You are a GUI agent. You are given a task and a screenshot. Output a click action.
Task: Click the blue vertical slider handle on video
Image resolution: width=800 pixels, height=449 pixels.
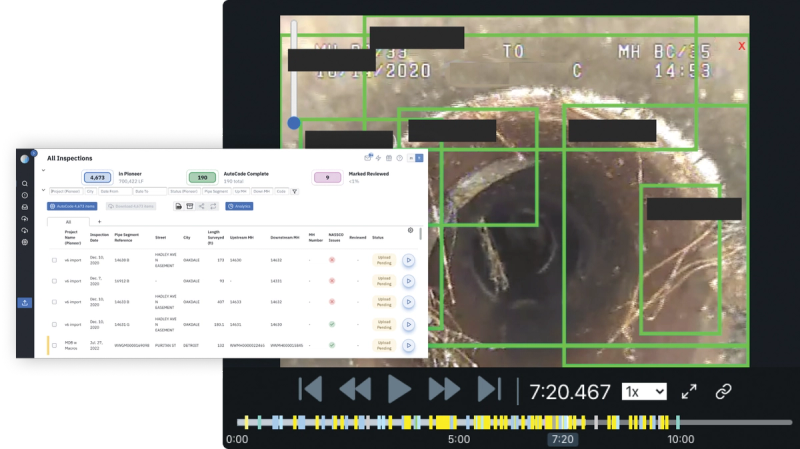tap(294, 123)
